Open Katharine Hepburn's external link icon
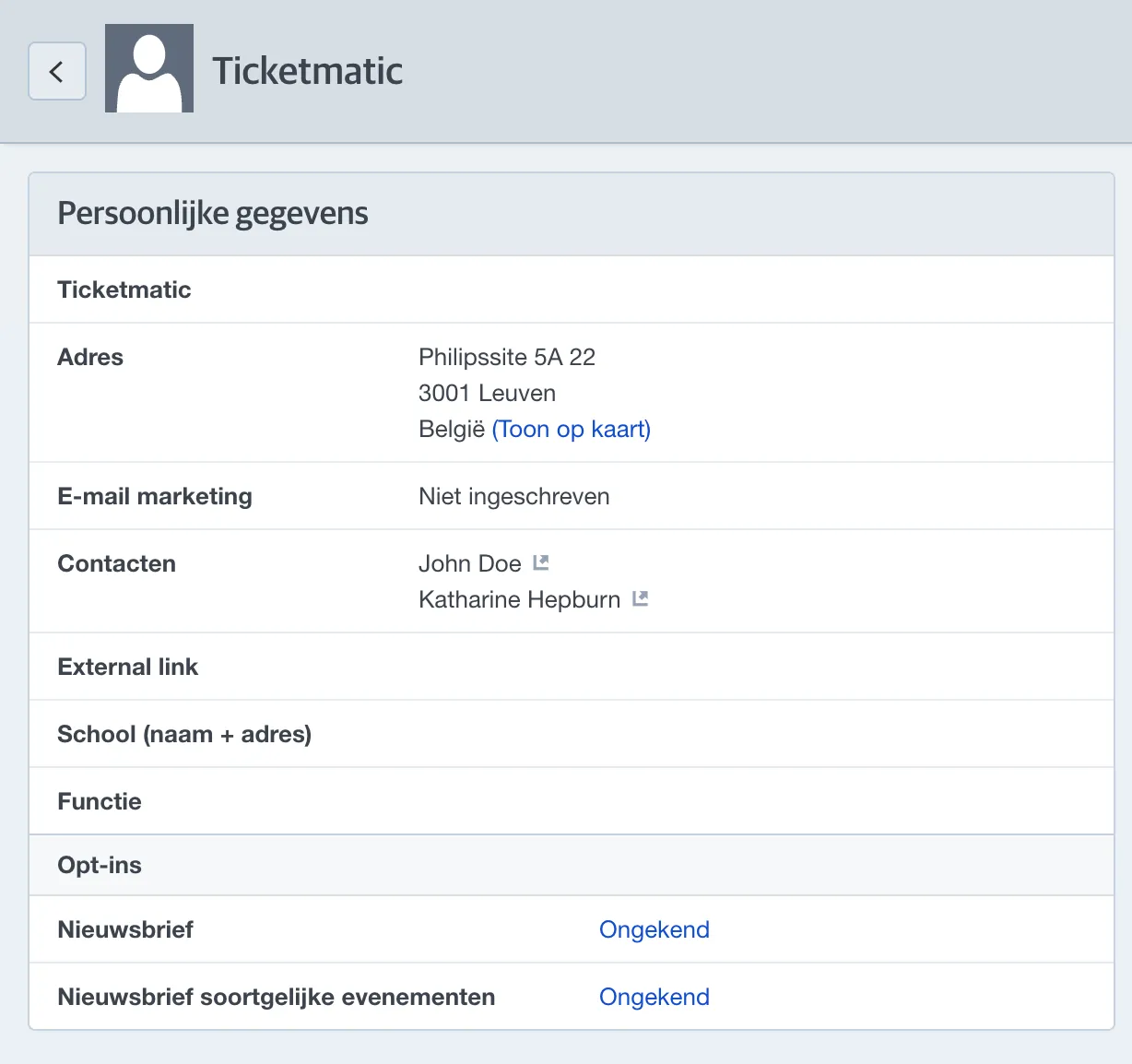Image resolution: width=1132 pixels, height=1064 pixels. (x=641, y=598)
